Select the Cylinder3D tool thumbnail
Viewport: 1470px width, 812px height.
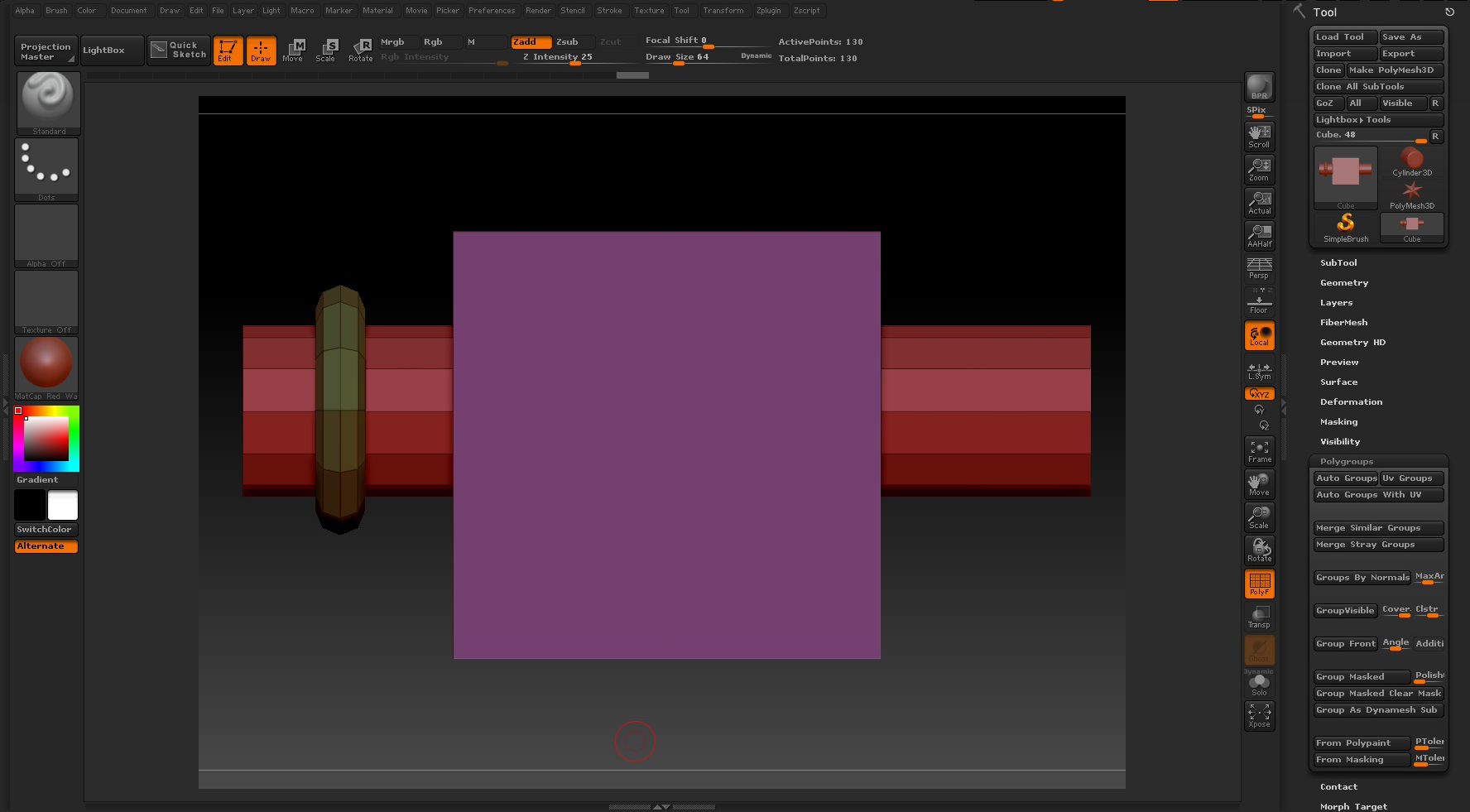[1411, 161]
